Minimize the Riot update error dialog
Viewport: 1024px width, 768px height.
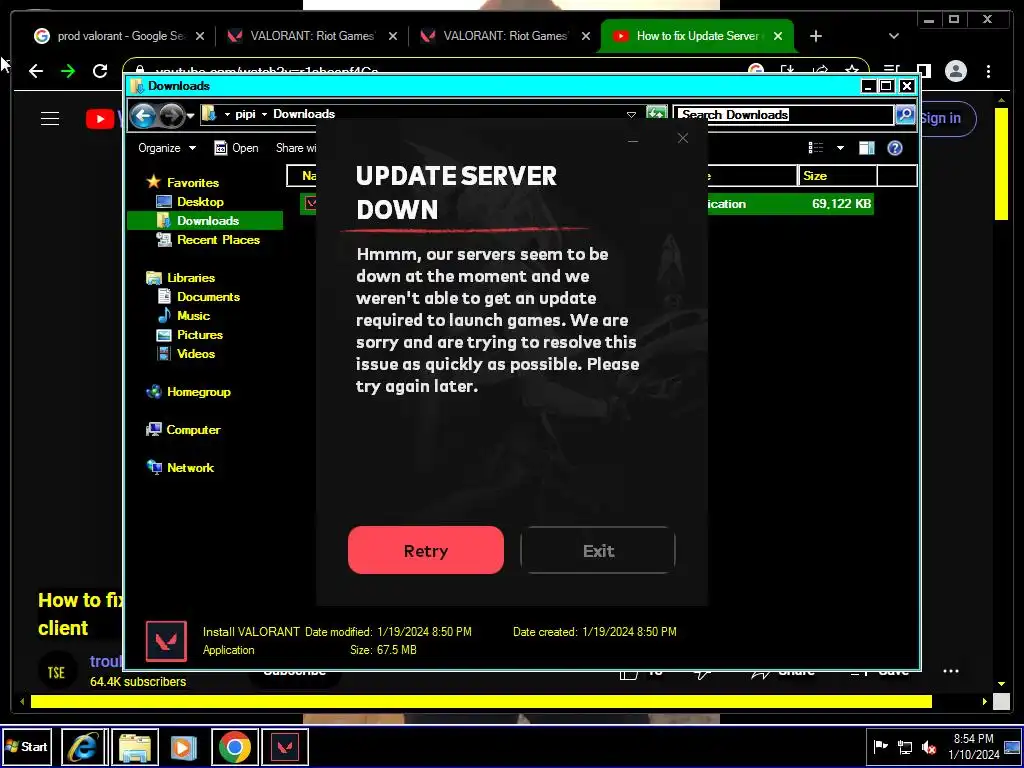coord(632,139)
